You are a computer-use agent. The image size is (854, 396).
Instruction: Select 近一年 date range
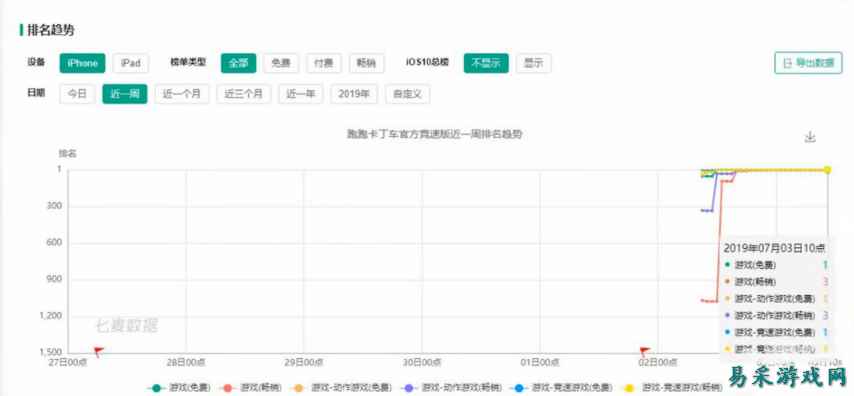[x=301, y=94]
